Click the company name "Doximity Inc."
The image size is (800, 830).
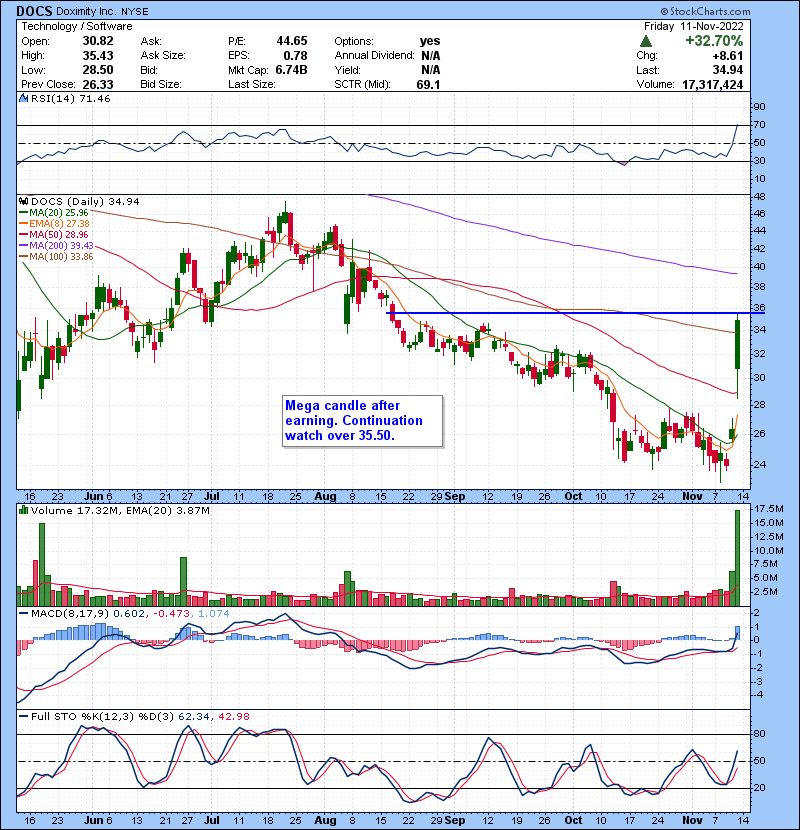[86, 11]
